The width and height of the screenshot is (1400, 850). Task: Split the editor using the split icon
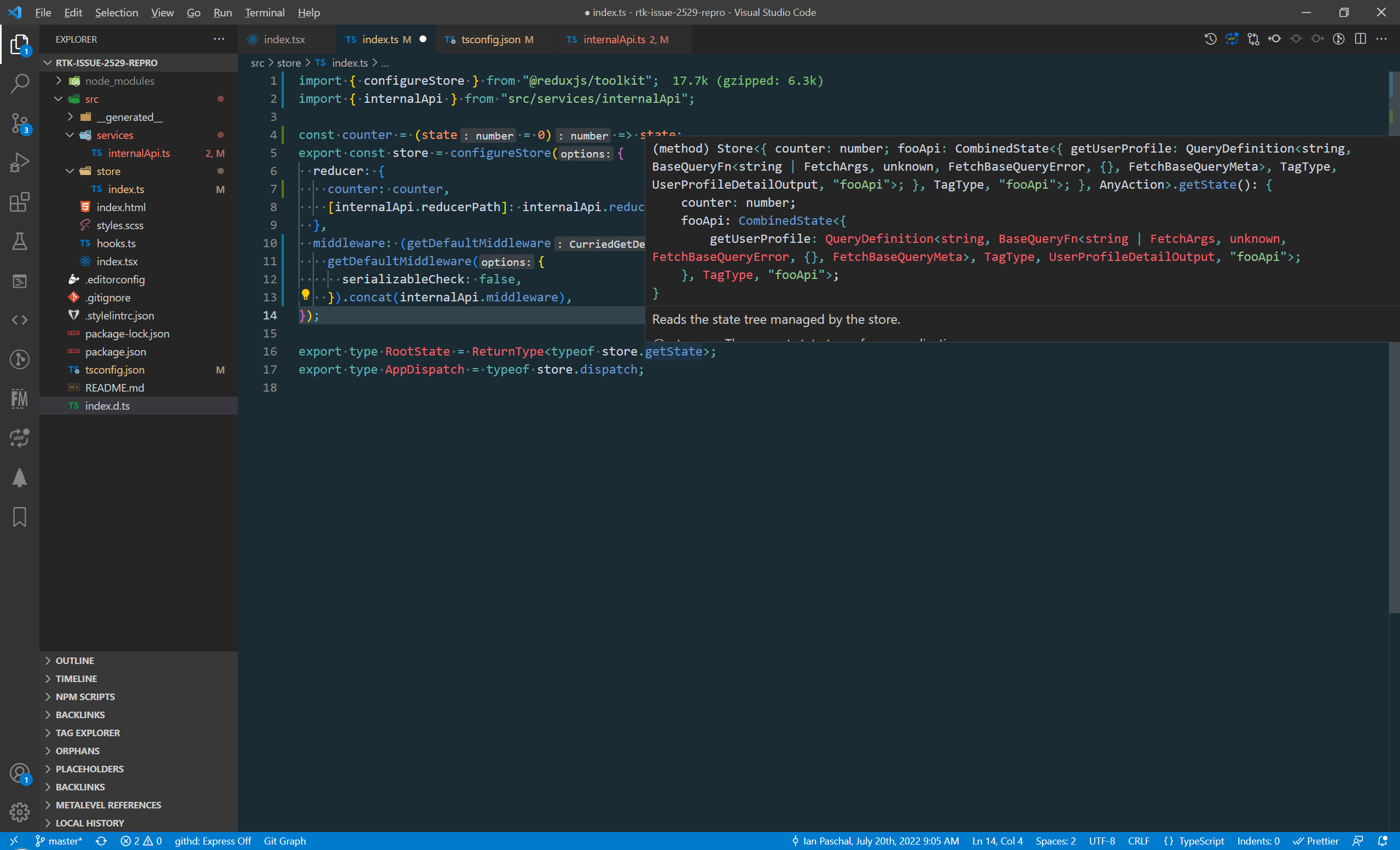point(1361,39)
